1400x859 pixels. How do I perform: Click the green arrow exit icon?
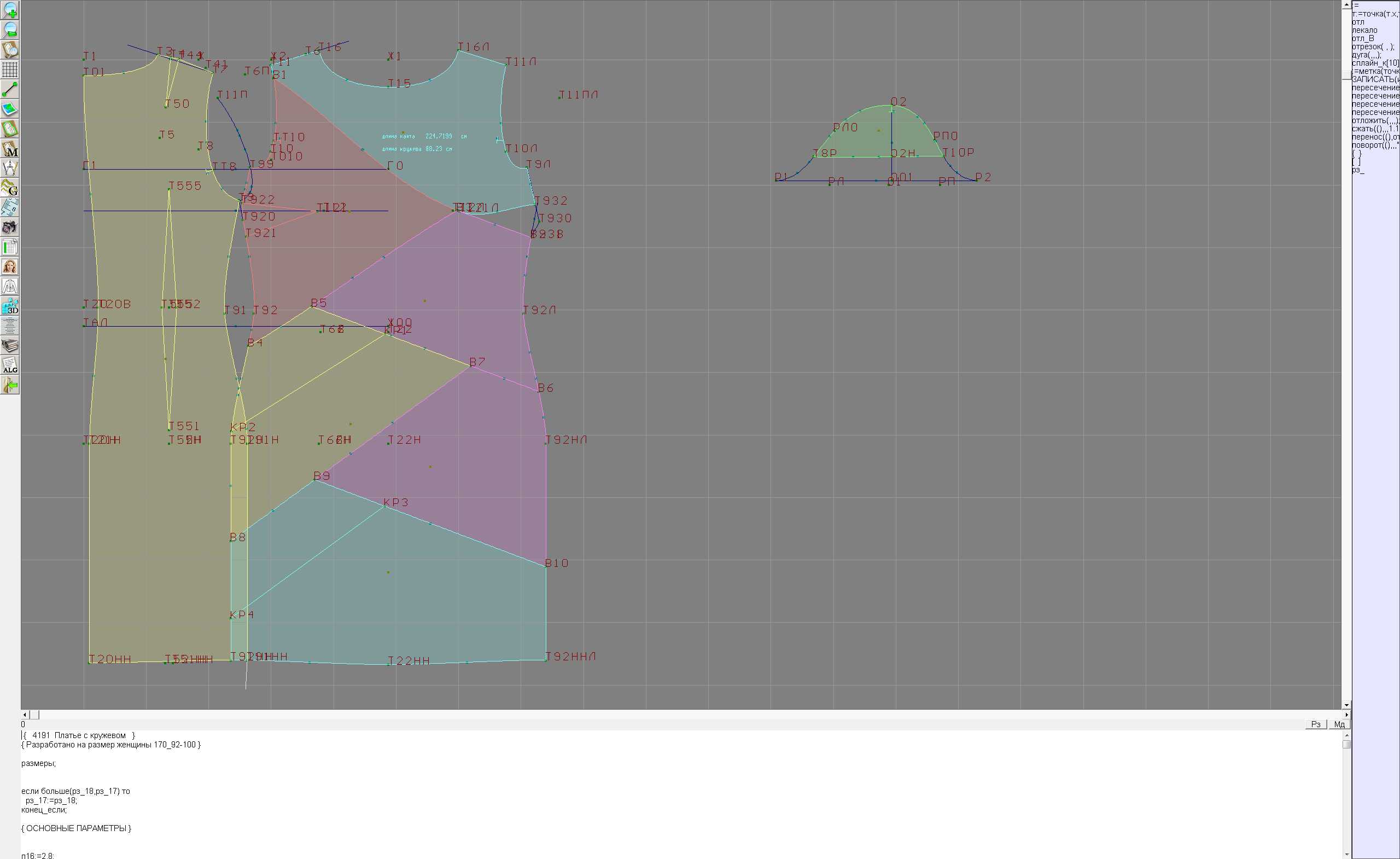(x=10, y=385)
